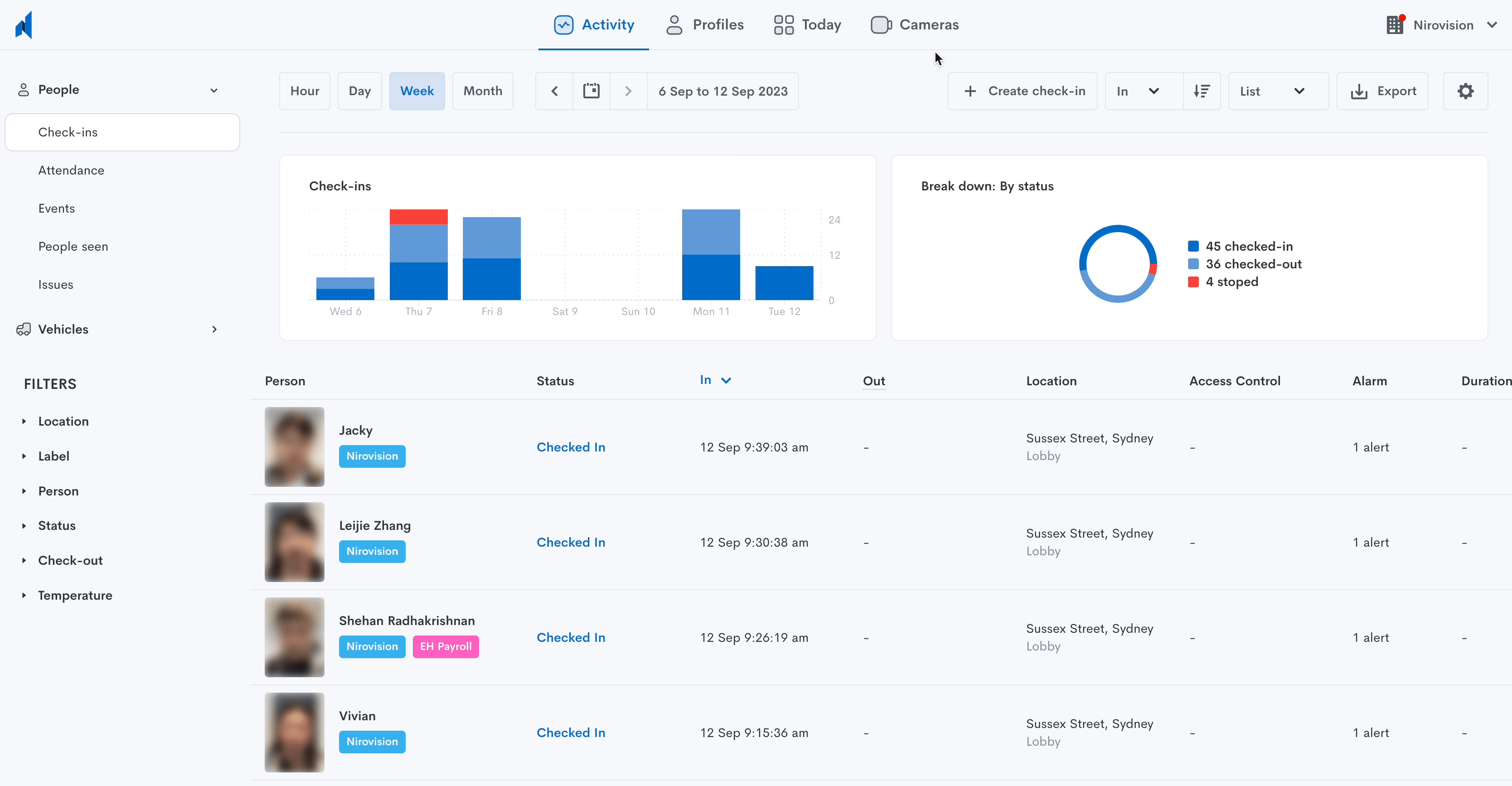The height and width of the screenshot is (786, 1512).
Task: Open Events in the sidebar
Action: 56,209
